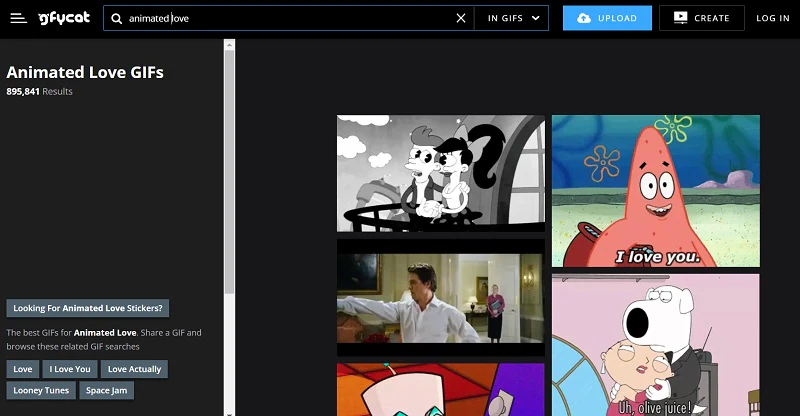Select the Looney Tunes tag
Screen dimensions: 800x416
point(41,390)
